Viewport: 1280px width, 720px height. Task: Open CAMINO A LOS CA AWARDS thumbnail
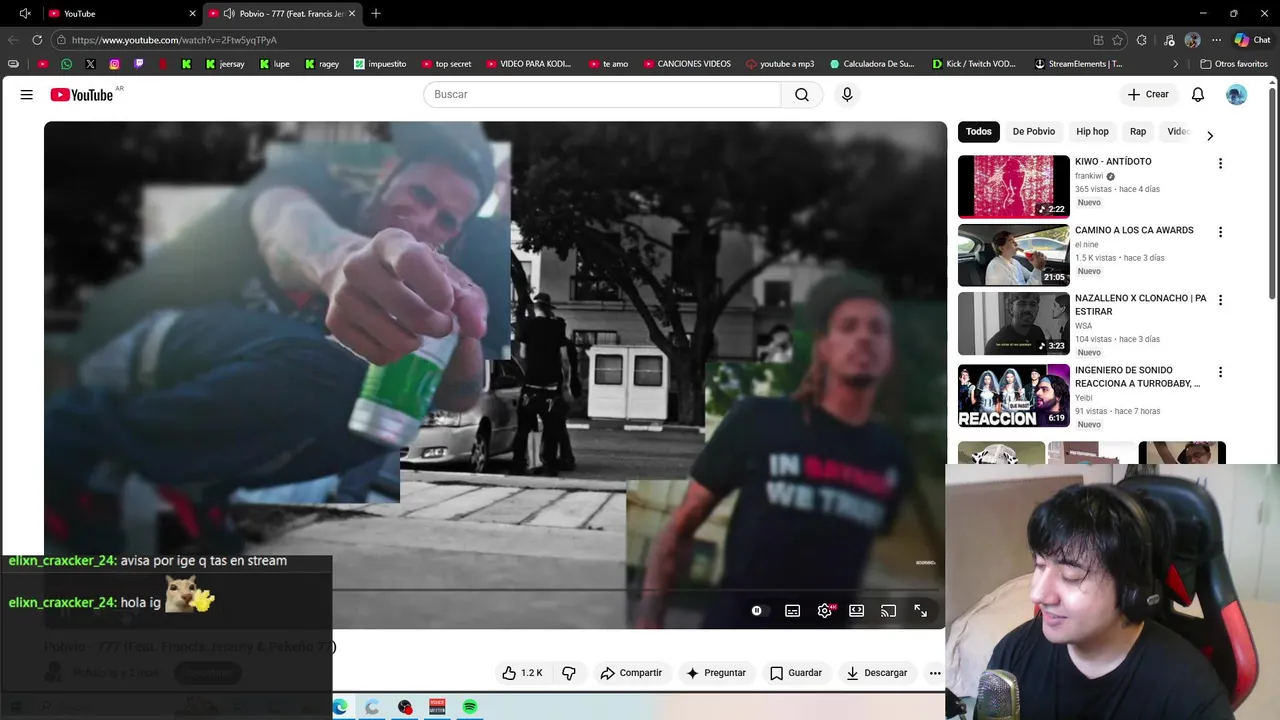1013,255
